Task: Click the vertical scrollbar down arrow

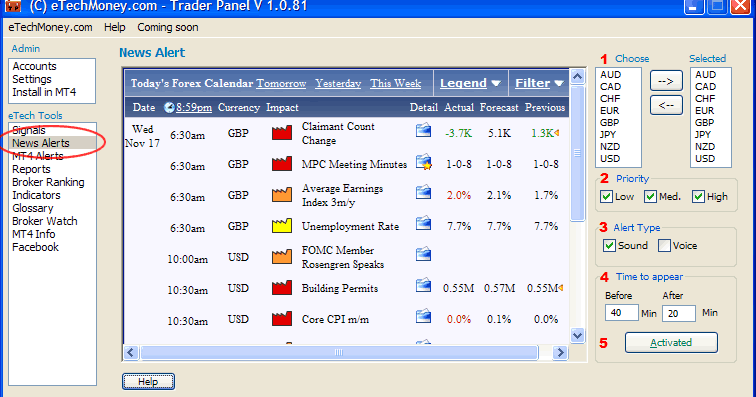Action: [577, 335]
